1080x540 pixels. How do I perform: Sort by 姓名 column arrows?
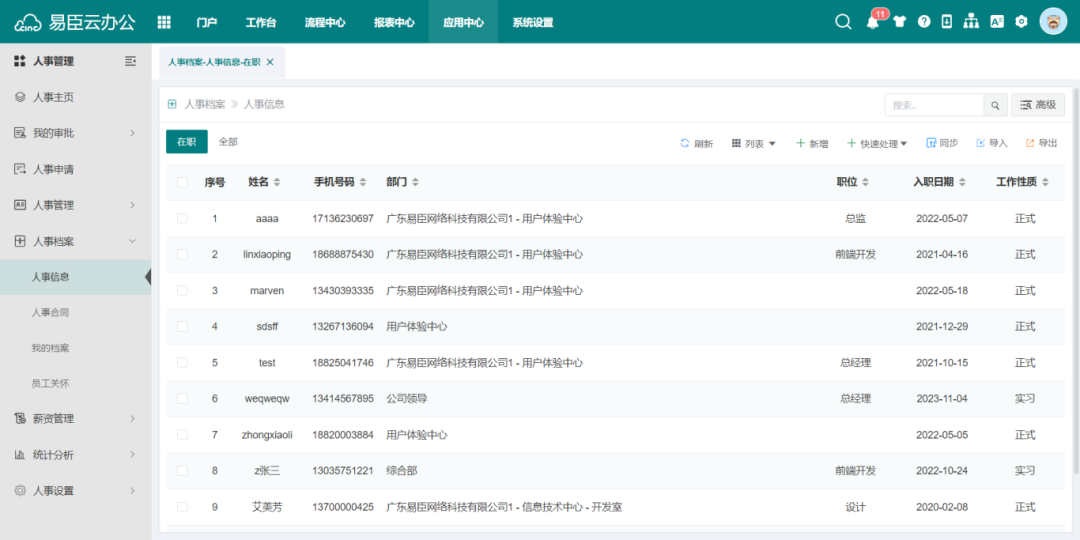click(277, 183)
